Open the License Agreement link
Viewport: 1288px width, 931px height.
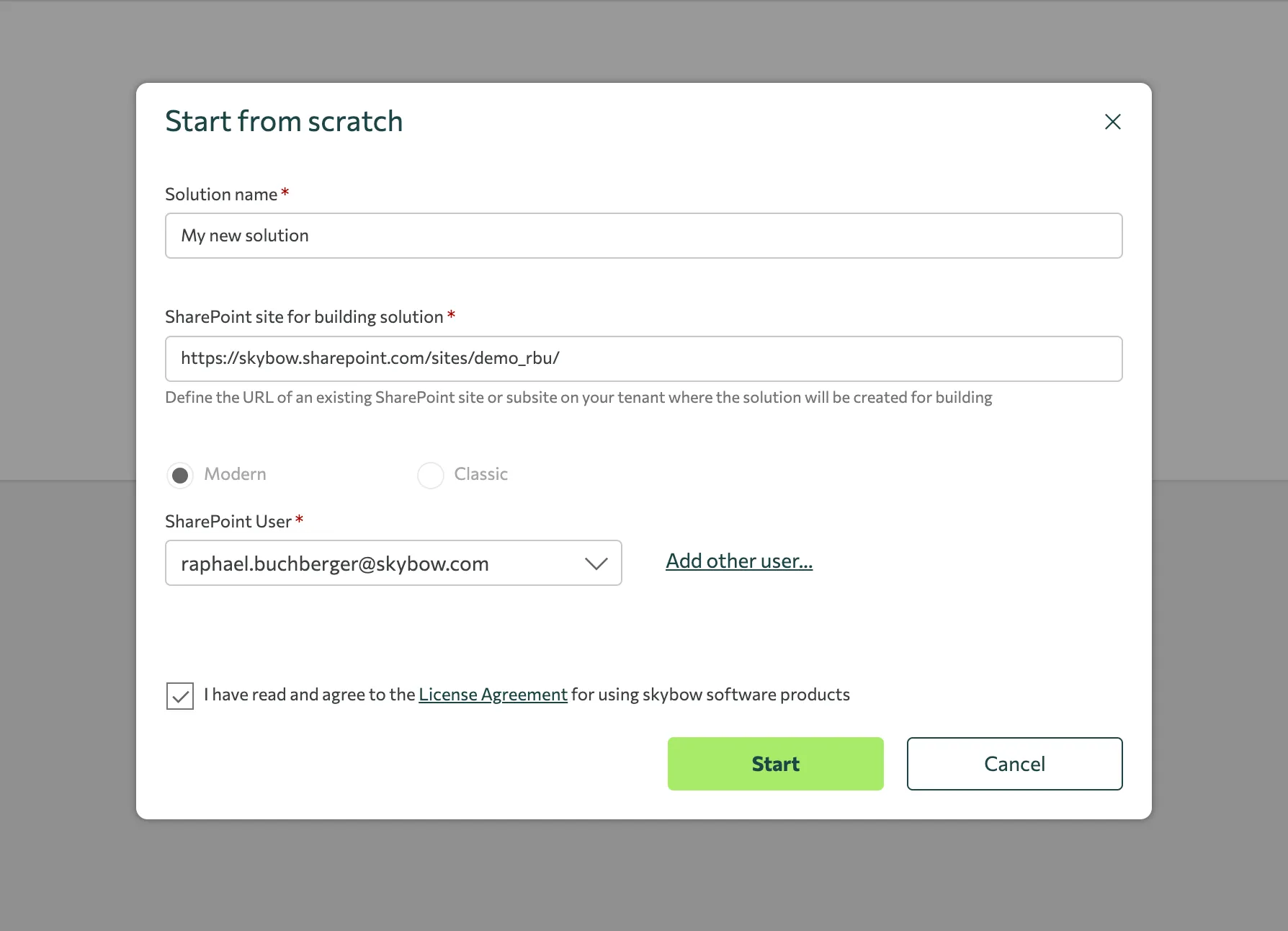pos(493,695)
